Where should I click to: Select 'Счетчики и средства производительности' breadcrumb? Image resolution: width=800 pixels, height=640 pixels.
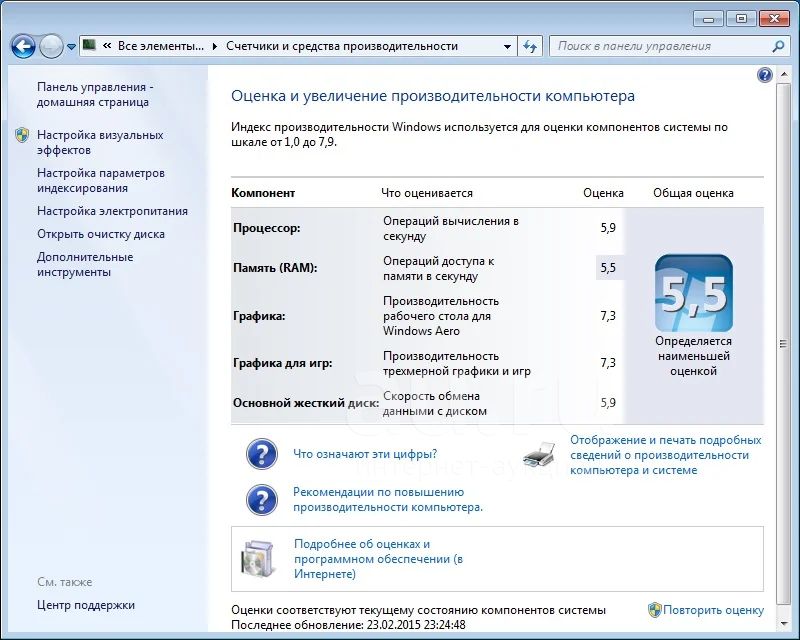click(342, 46)
